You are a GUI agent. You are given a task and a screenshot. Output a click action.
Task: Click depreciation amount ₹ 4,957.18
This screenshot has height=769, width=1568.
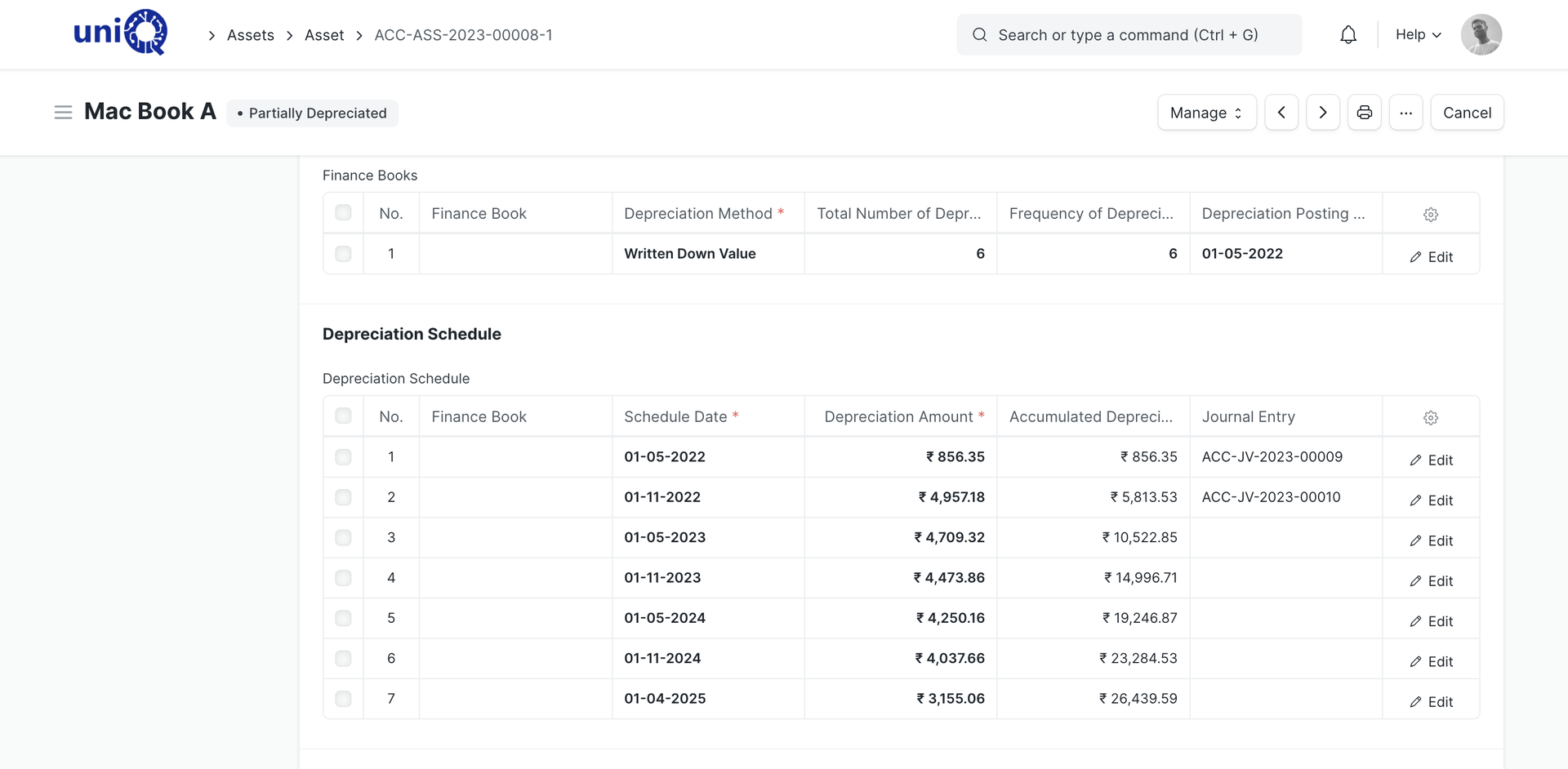[951, 496]
